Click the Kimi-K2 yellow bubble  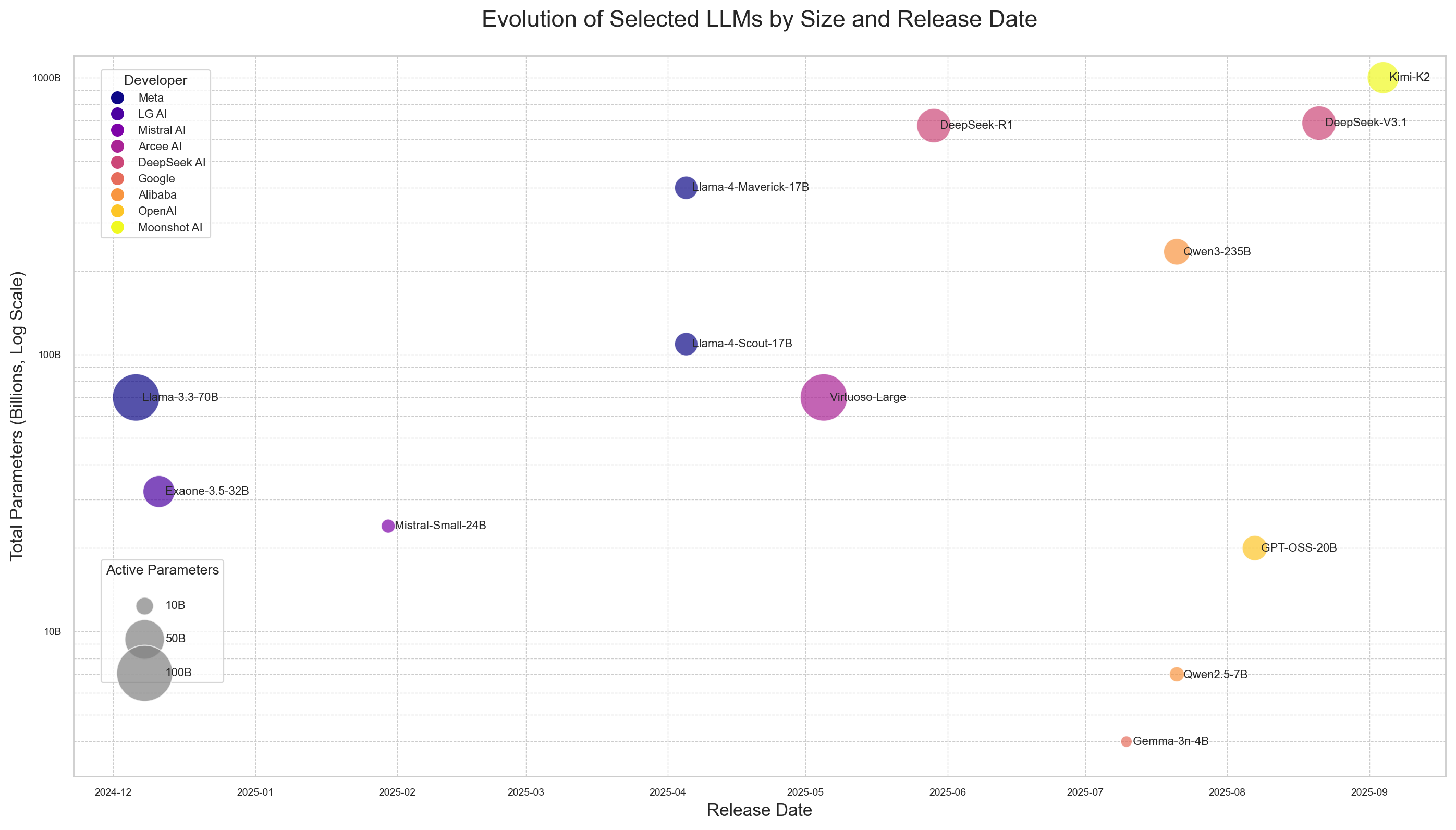point(1382,78)
